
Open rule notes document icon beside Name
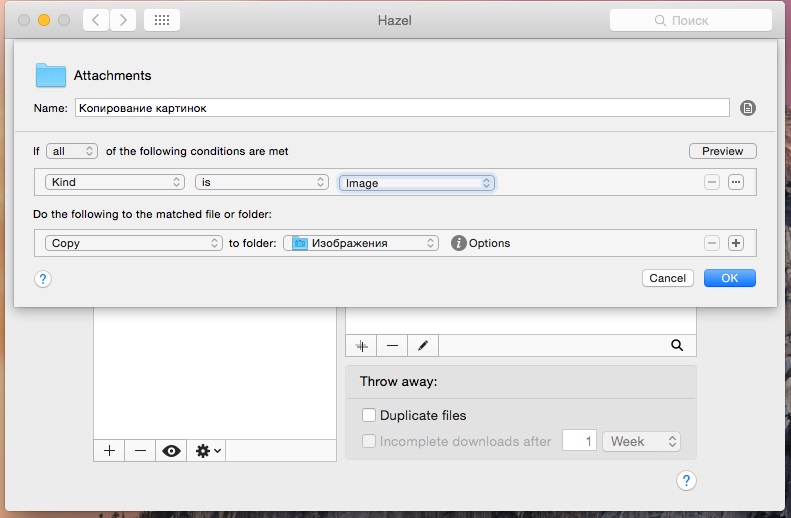point(748,108)
